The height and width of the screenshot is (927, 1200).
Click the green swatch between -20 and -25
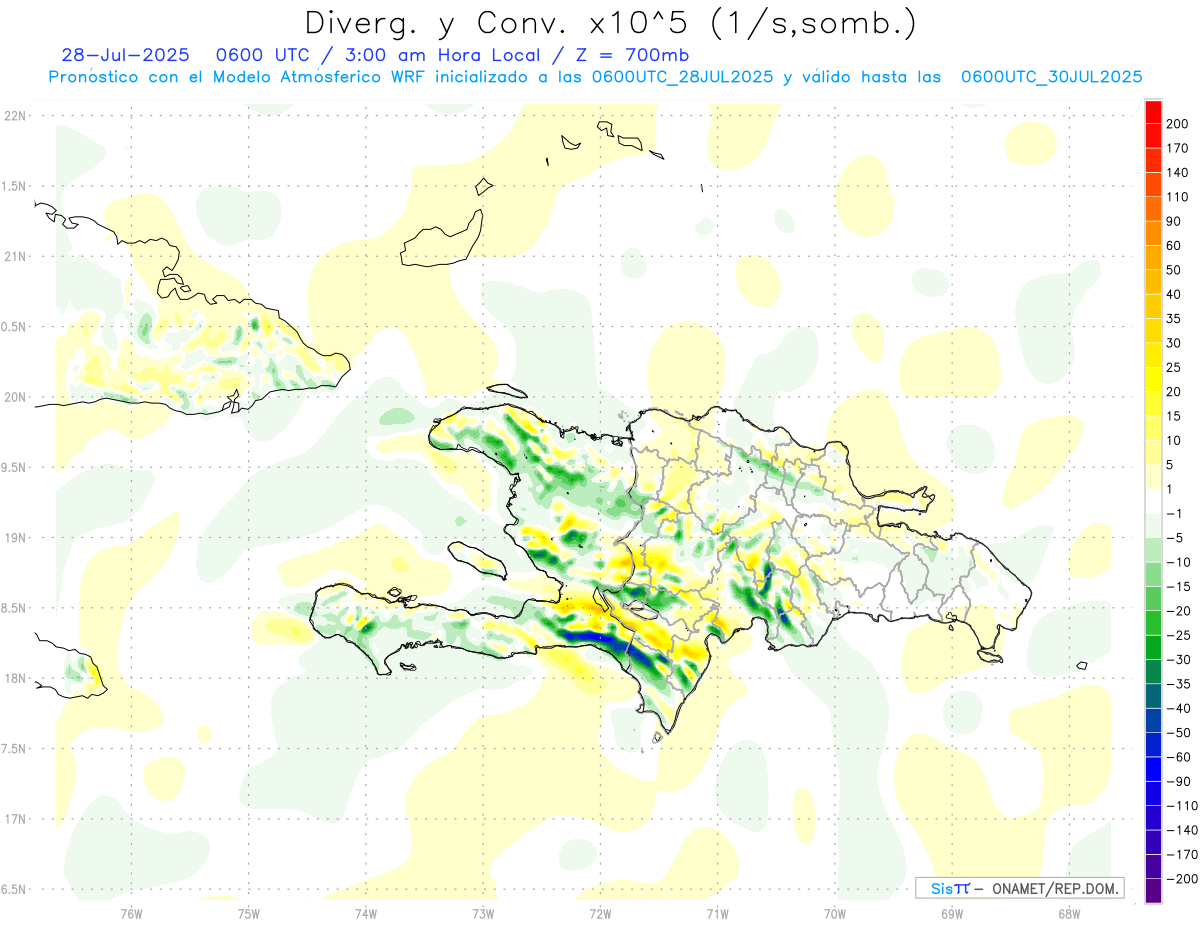pyautogui.click(x=1154, y=622)
